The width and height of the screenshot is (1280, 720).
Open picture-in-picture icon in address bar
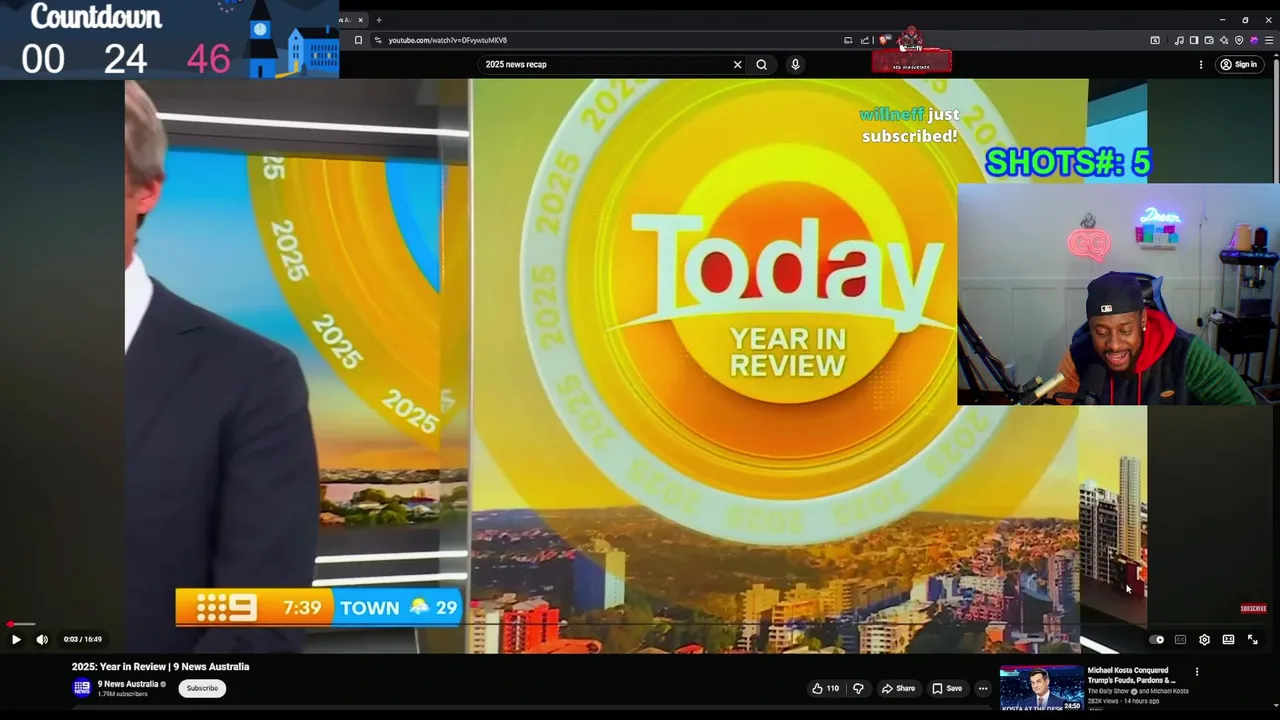click(x=848, y=40)
